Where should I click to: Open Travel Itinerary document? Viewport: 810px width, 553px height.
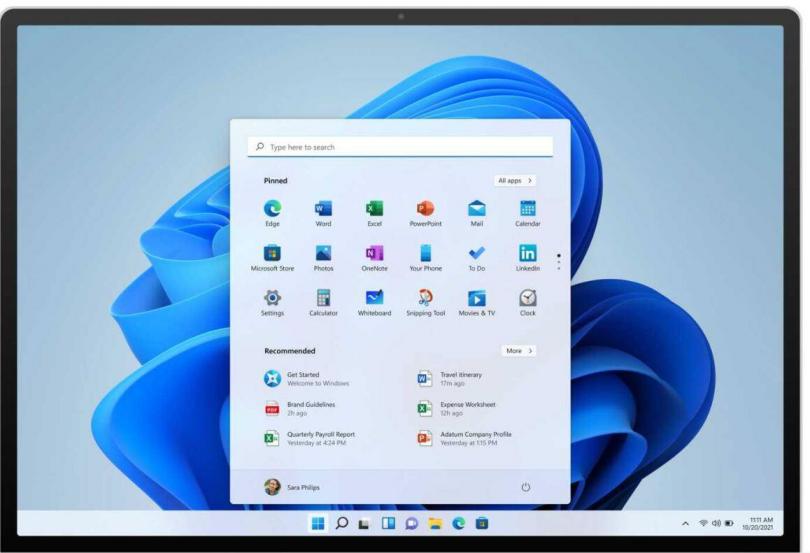449,379
